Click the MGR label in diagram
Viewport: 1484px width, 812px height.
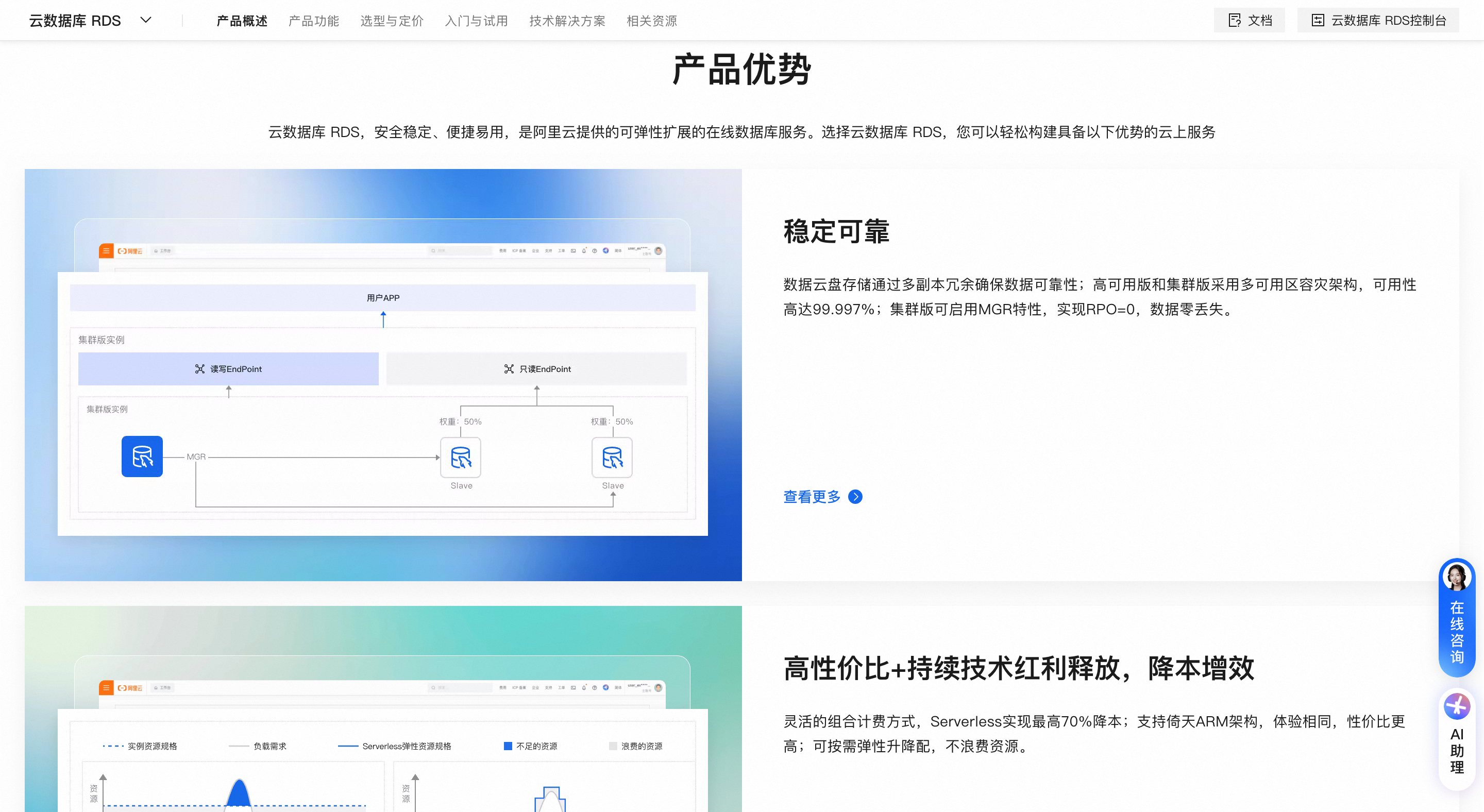coord(196,456)
